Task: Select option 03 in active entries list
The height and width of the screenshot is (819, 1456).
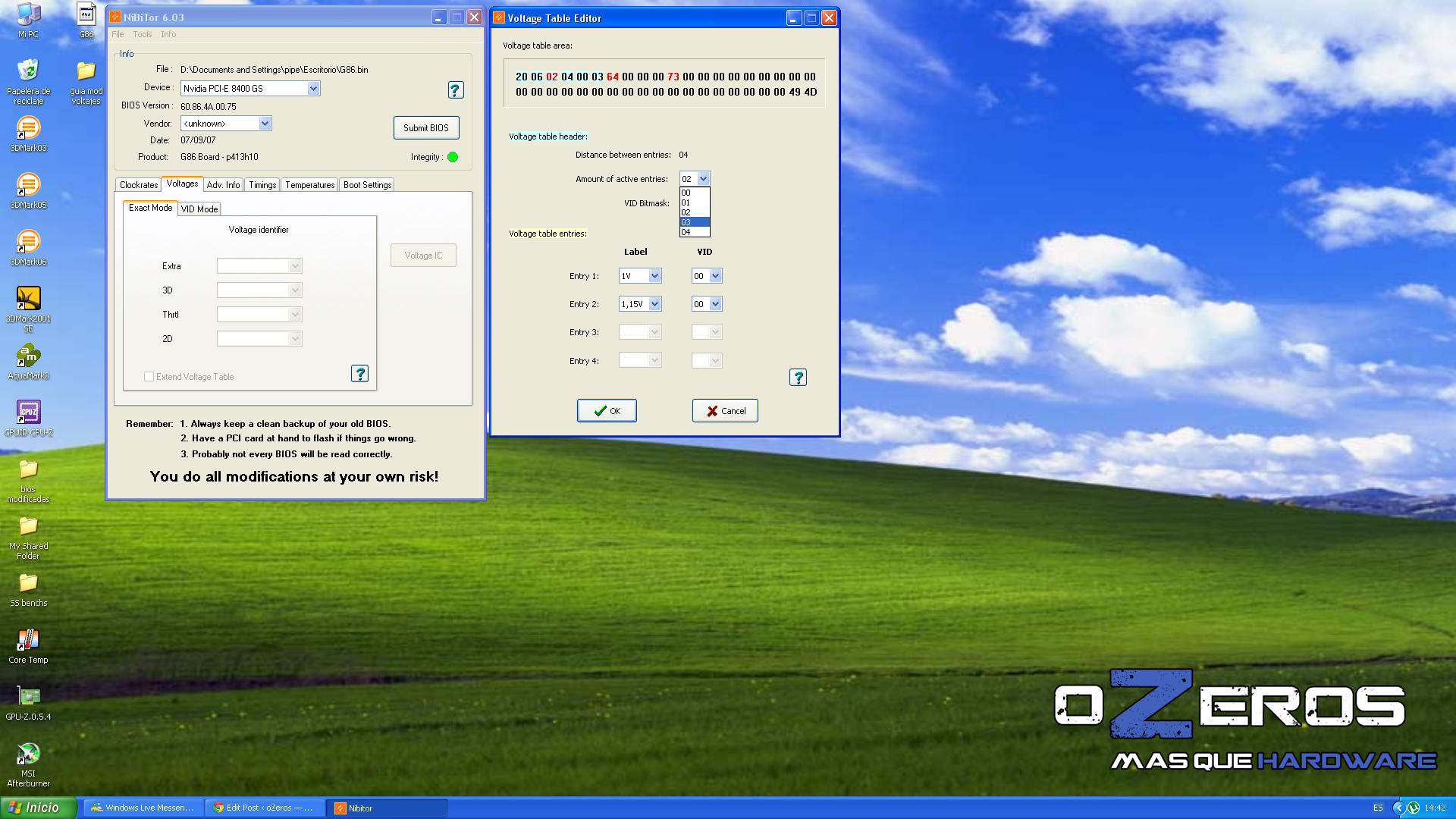Action: tap(695, 222)
